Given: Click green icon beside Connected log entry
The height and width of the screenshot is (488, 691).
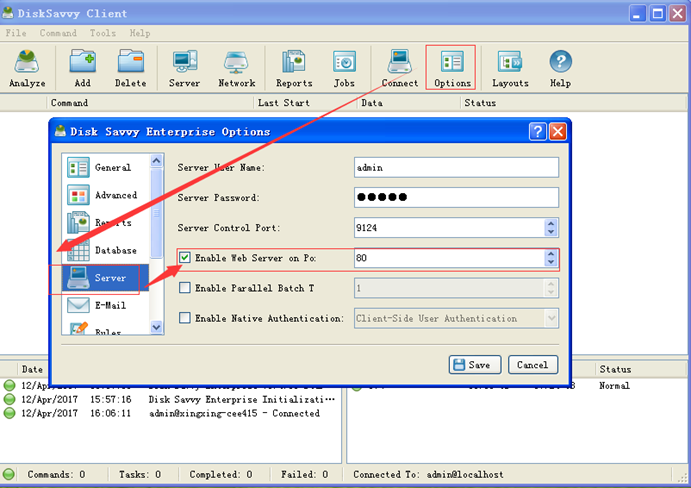Looking at the screenshot, I should (9, 413).
